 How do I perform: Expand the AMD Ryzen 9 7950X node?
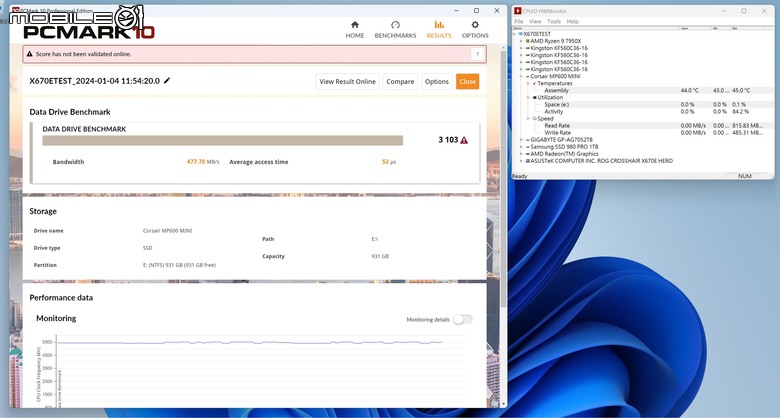pyautogui.click(x=522, y=41)
